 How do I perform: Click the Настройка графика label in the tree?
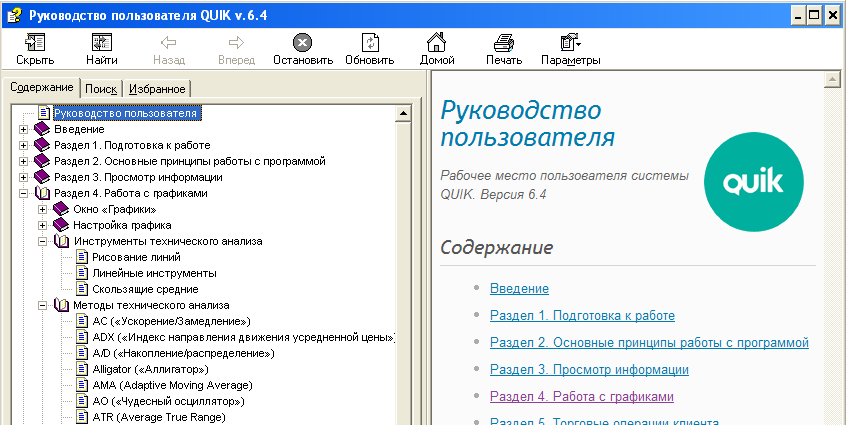pyautogui.click(x=122, y=225)
